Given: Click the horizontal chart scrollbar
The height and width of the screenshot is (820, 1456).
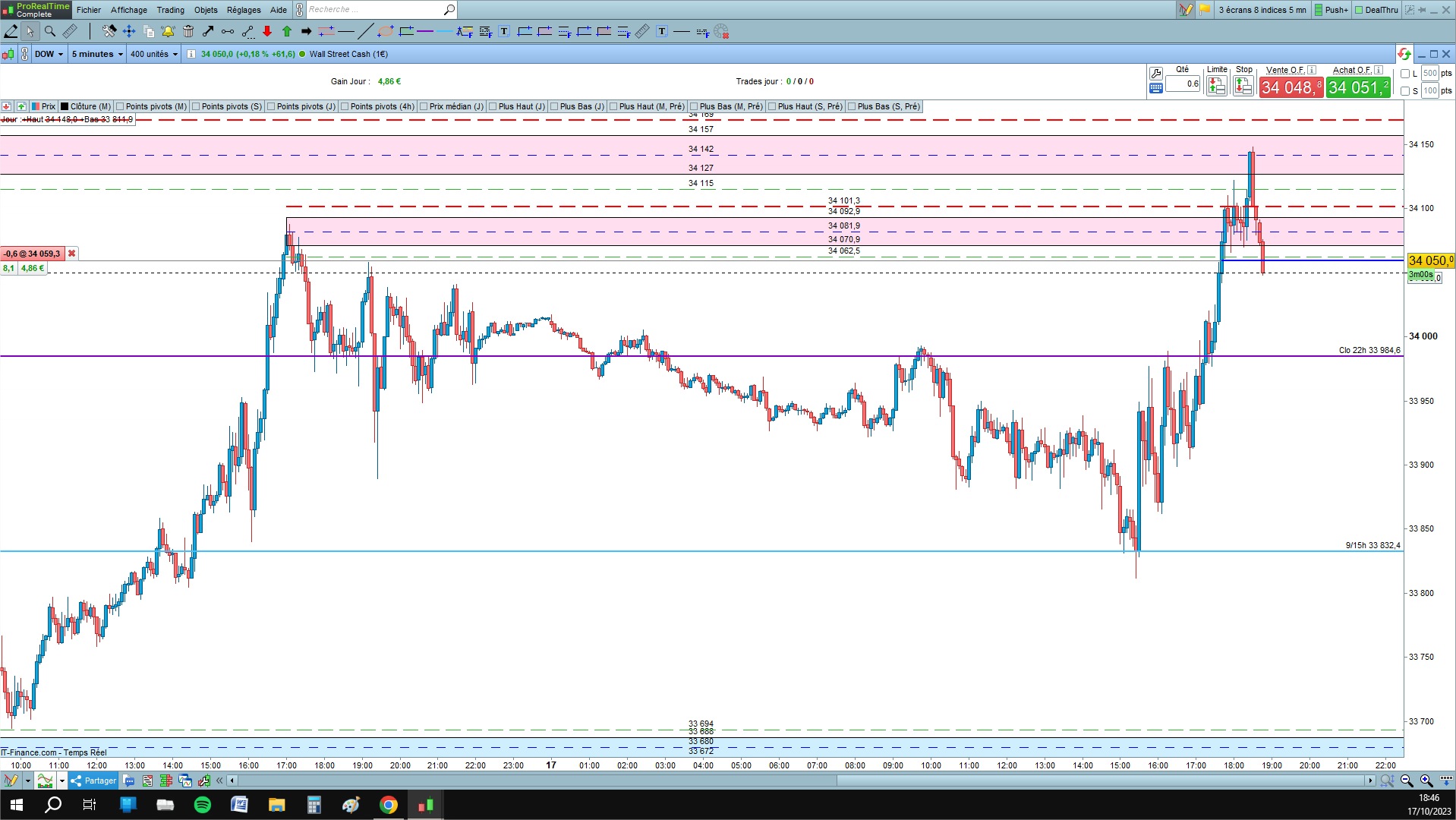Looking at the screenshot, I should [802, 781].
